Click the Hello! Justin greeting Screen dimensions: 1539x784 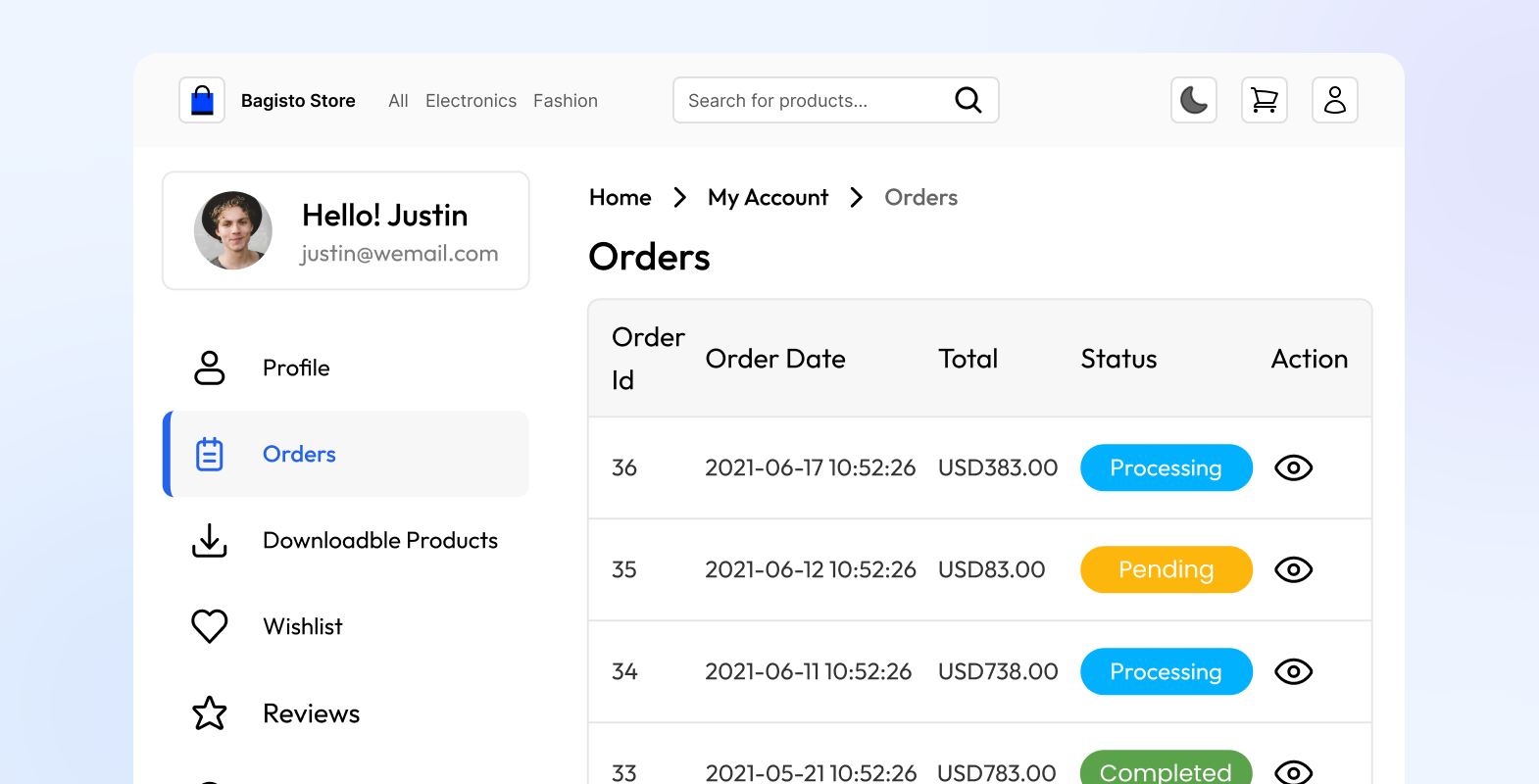[385, 216]
